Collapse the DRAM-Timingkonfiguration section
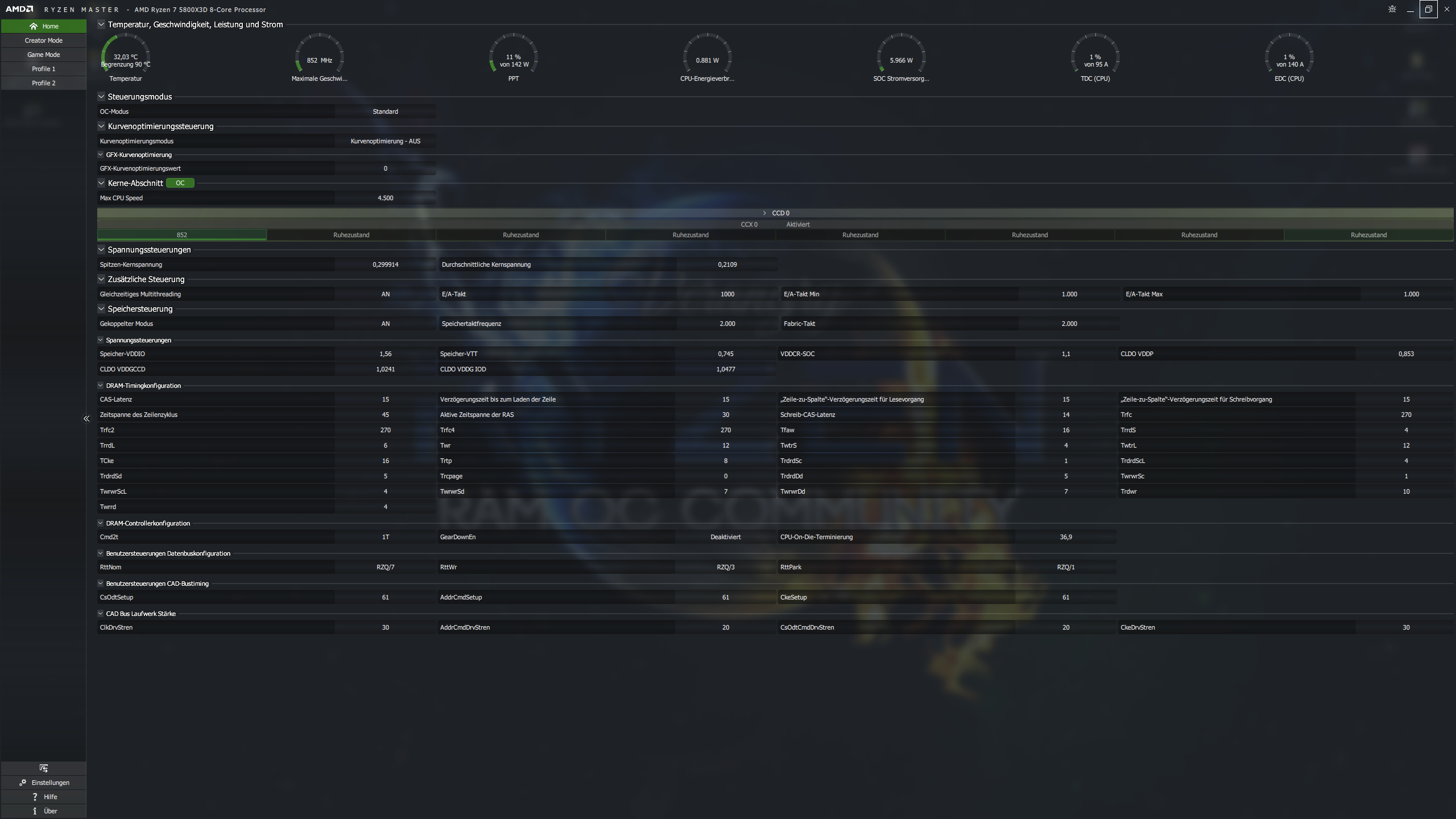This screenshot has height=819, width=1456. click(x=101, y=386)
